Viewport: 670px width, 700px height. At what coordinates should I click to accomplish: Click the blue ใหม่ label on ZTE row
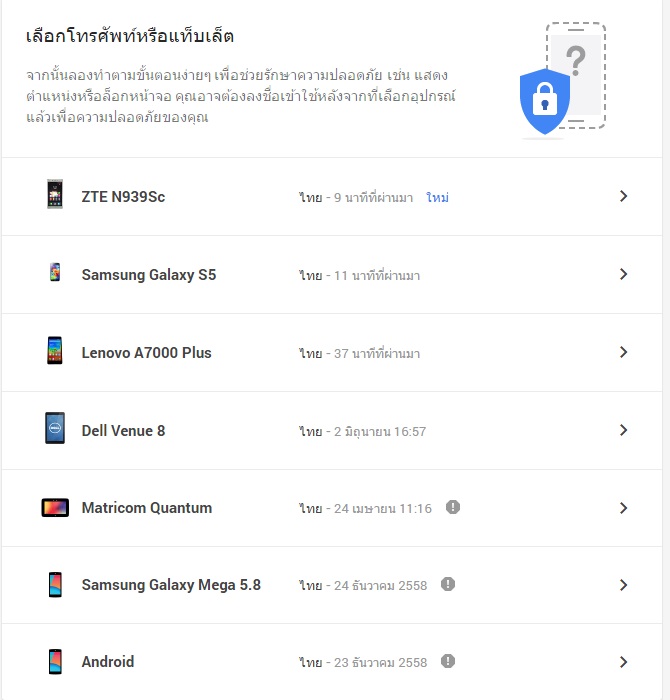pos(437,197)
